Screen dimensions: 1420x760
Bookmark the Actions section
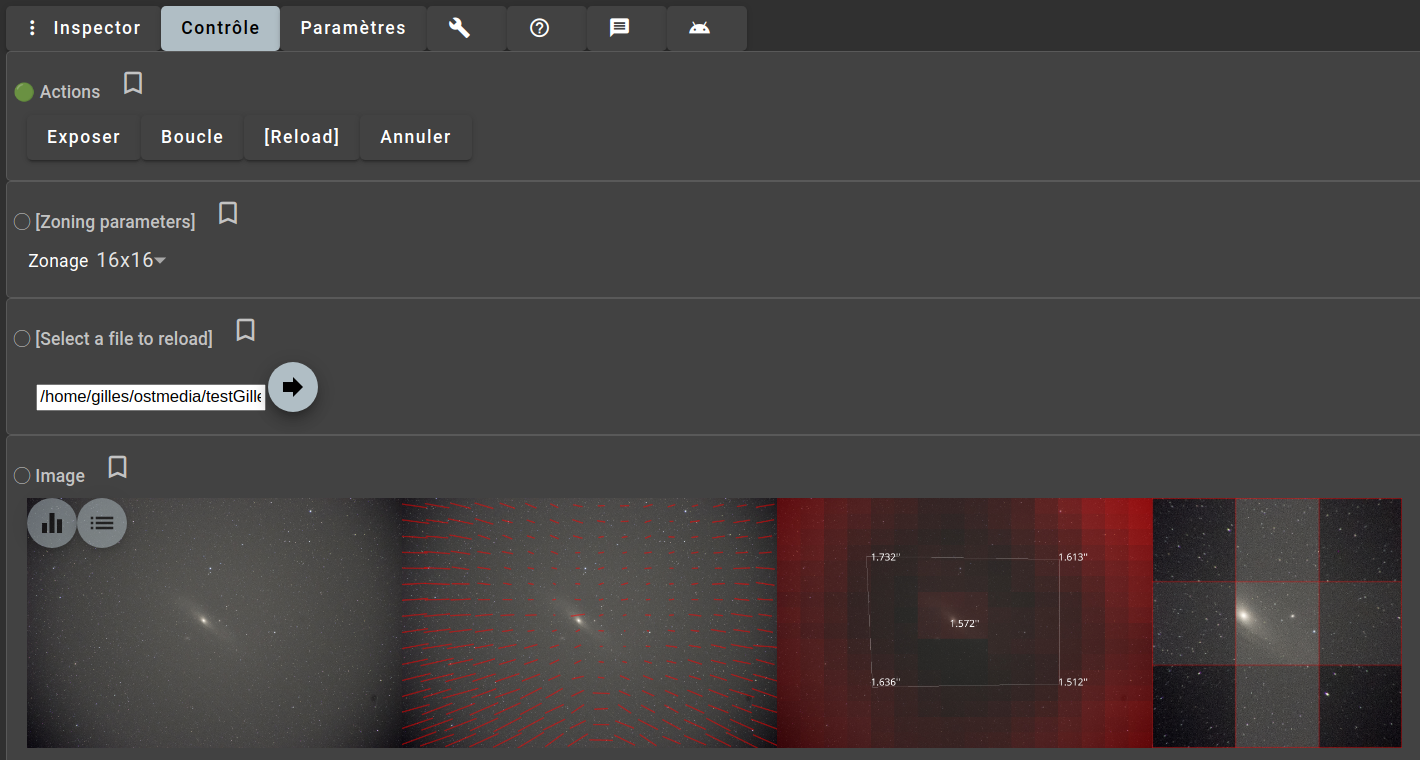coord(133,83)
